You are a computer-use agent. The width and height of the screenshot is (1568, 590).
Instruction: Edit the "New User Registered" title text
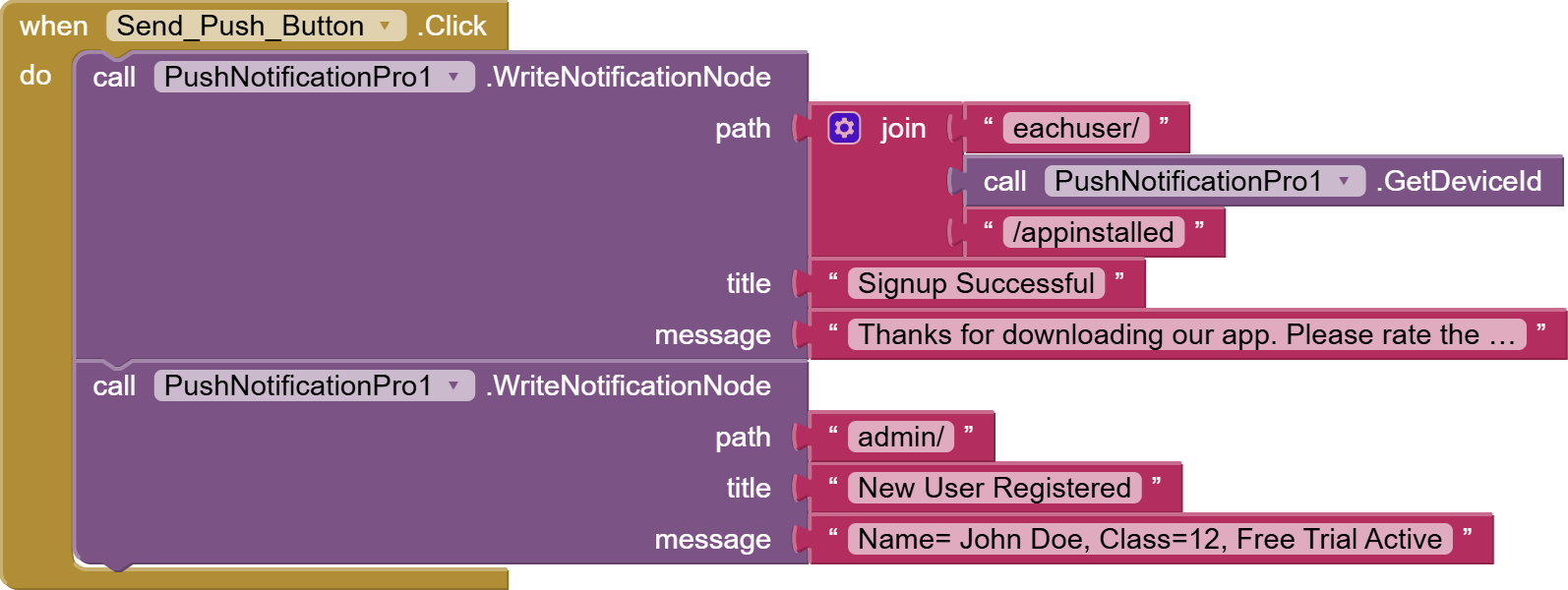(994, 488)
